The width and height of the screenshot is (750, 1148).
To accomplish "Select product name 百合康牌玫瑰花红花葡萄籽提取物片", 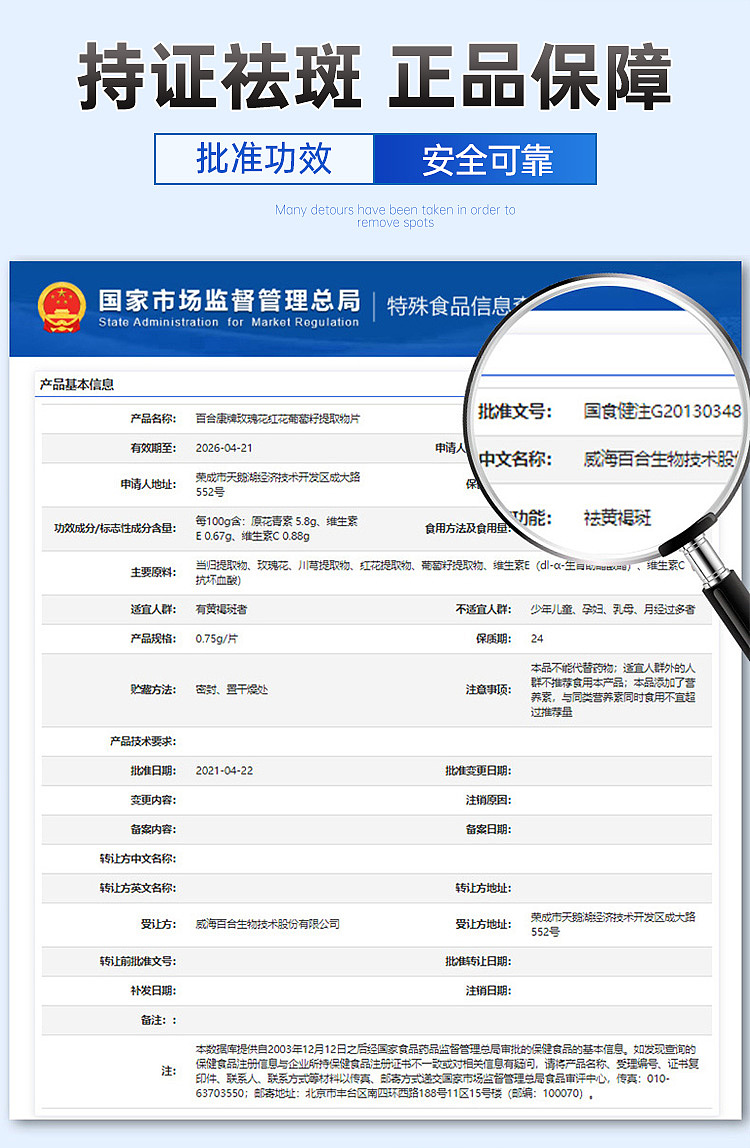I will pos(278,419).
